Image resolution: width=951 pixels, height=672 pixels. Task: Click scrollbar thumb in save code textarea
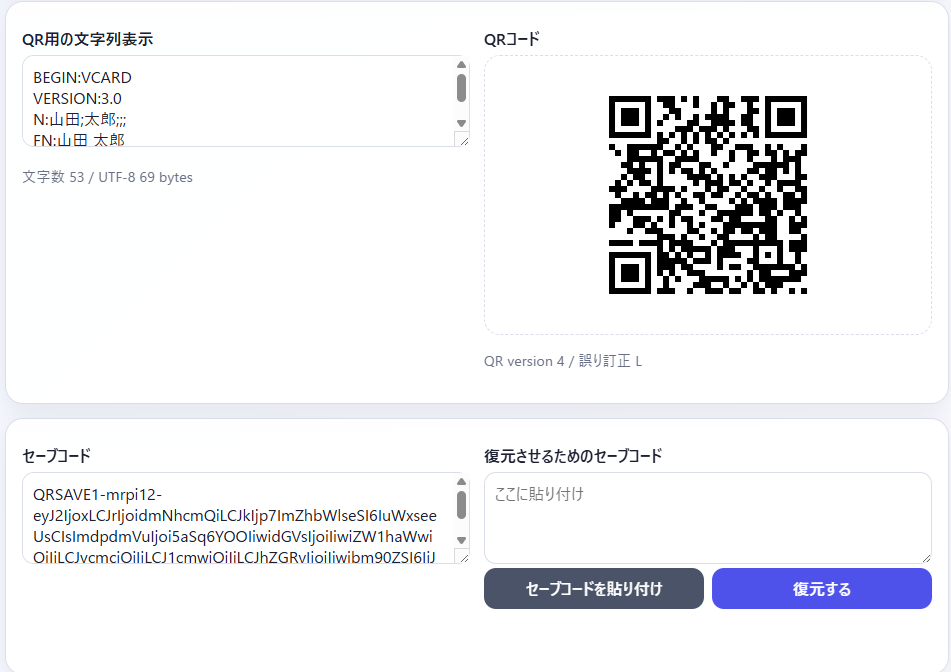tap(461, 505)
